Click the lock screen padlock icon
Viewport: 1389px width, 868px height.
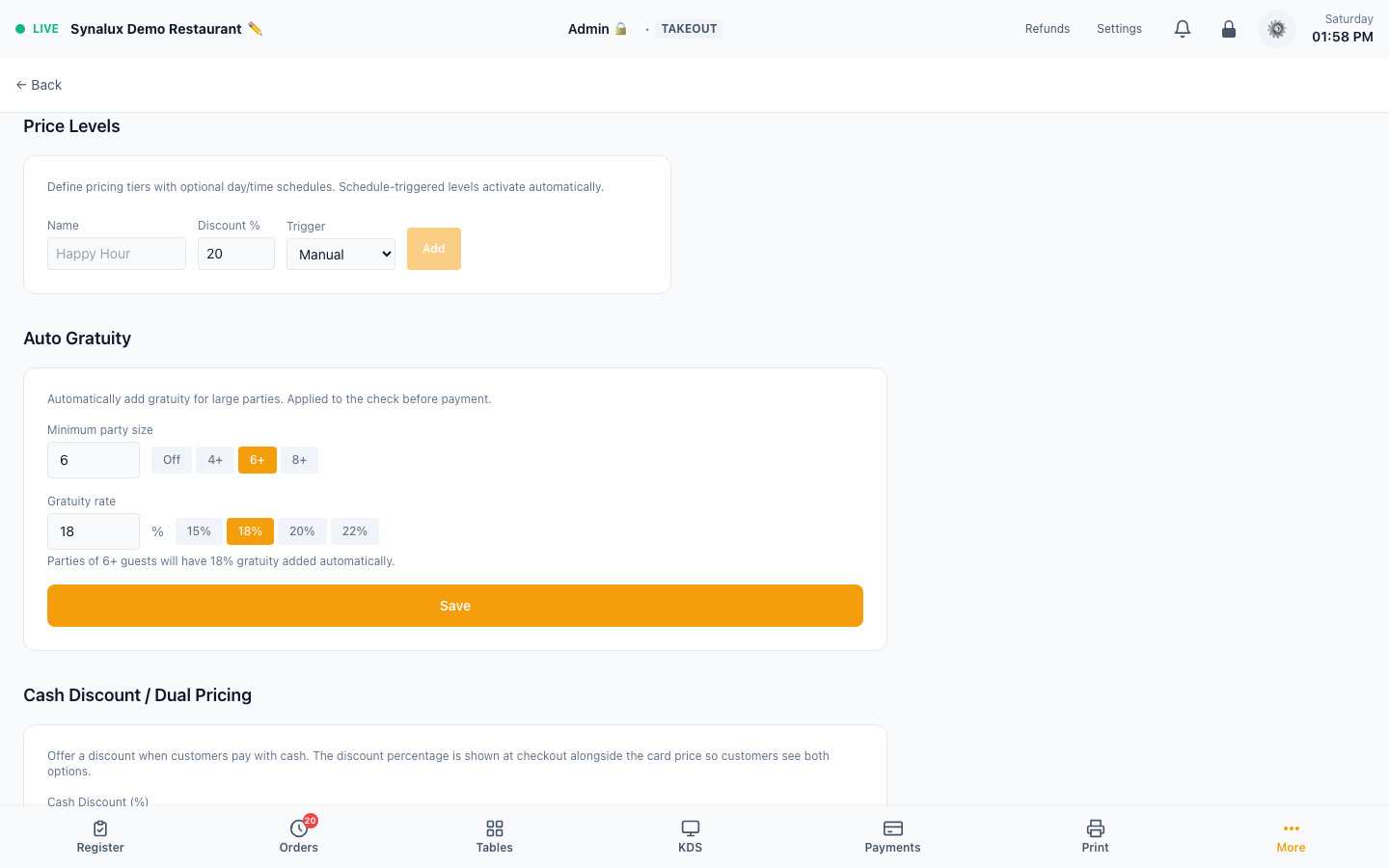pyautogui.click(x=1229, y=29)
